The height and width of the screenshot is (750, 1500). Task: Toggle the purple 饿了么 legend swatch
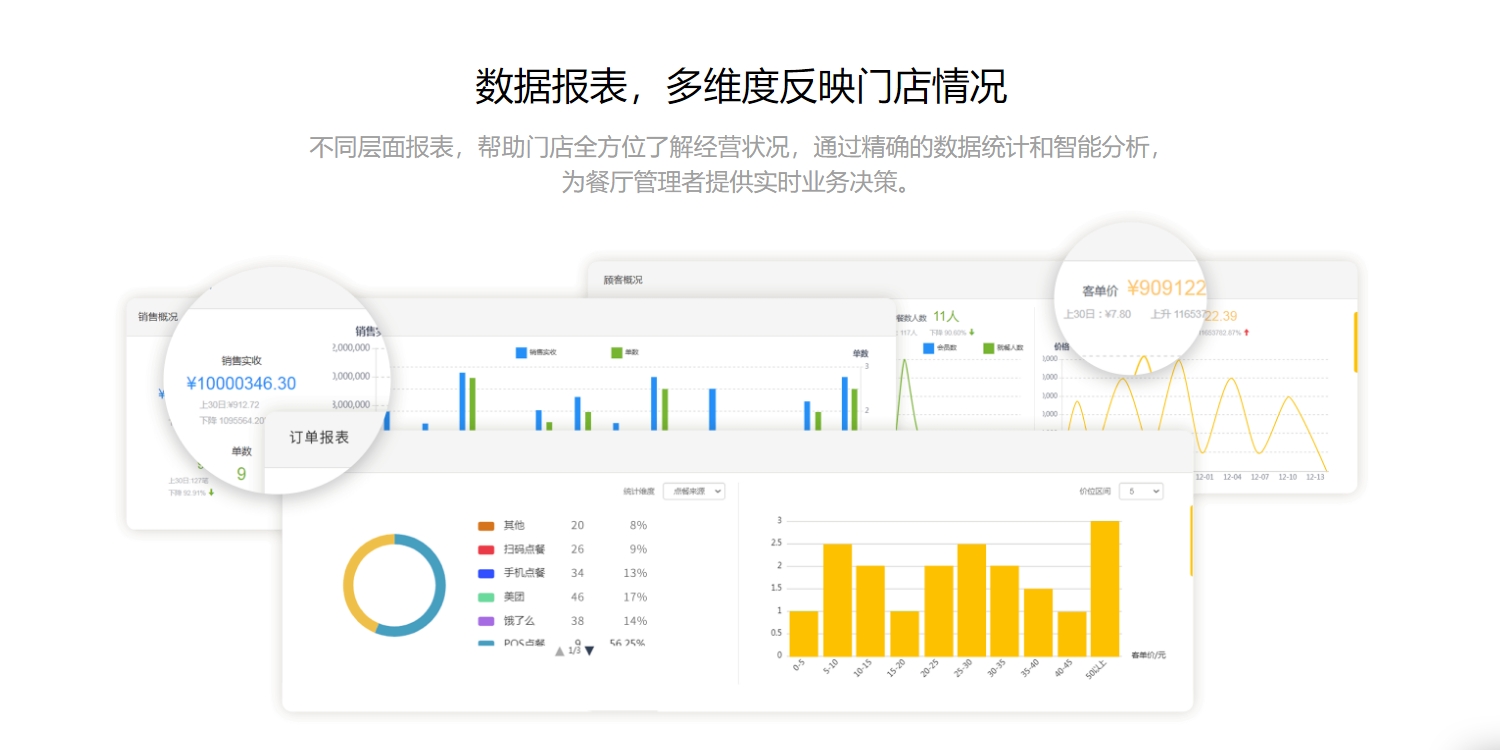pyautogui.click(x=486, y=621)
